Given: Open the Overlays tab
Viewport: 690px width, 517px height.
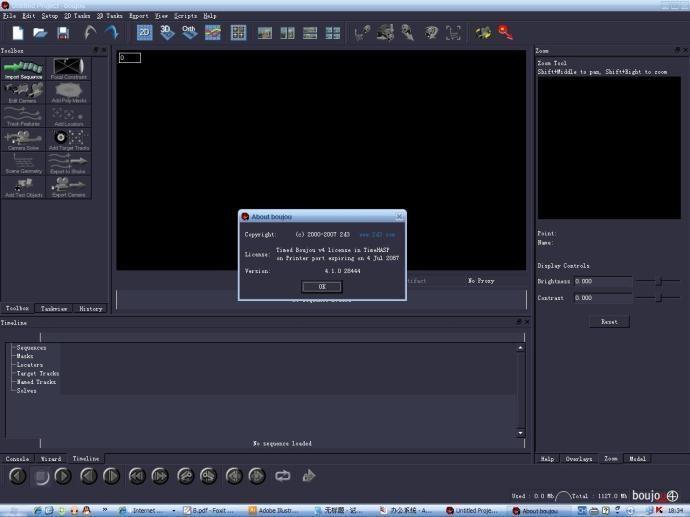Looking at the screenshot, I should (579, 459).
